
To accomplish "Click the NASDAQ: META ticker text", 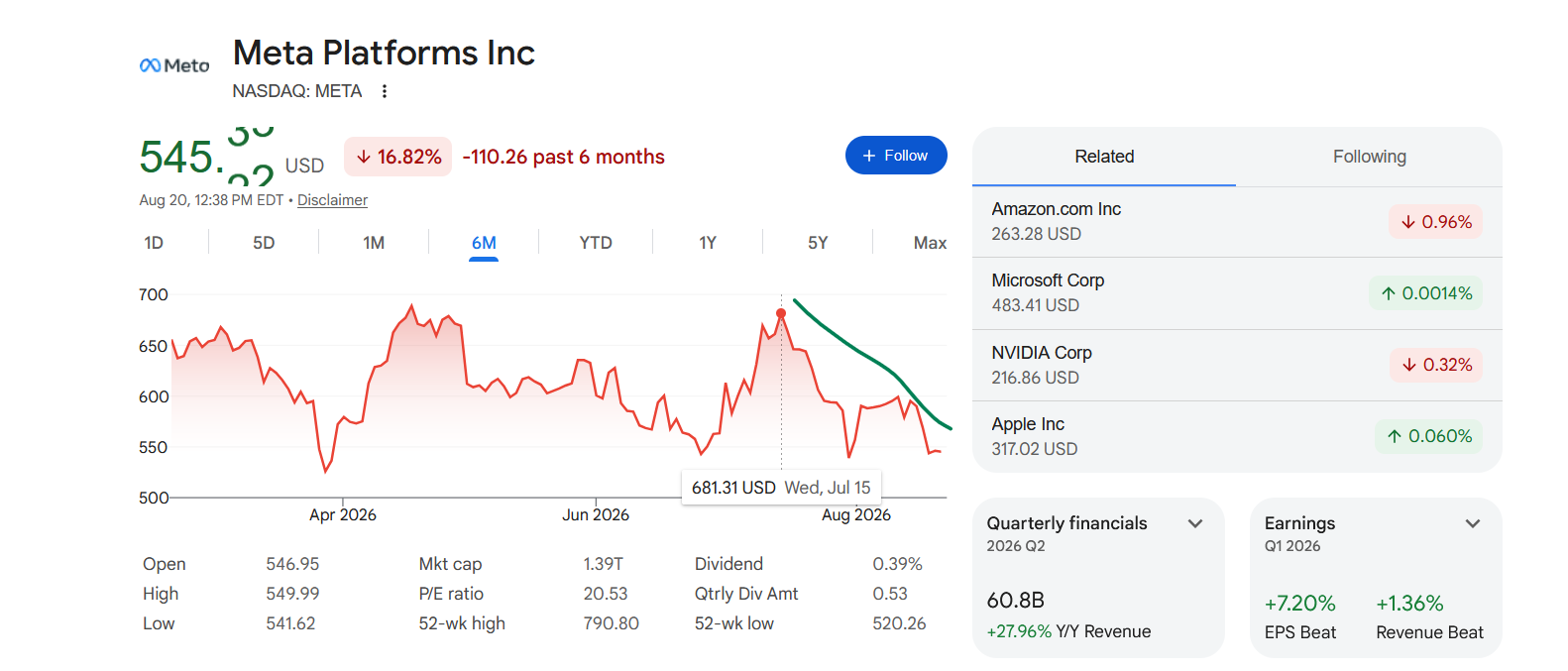I will click(297, 91).
